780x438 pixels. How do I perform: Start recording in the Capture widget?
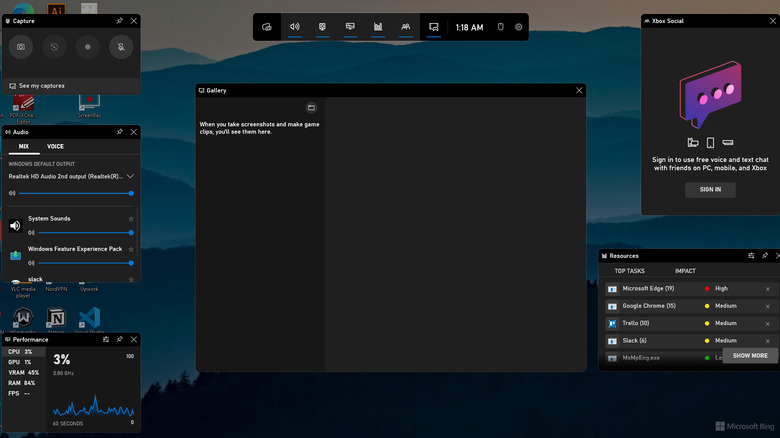(88, 47)
